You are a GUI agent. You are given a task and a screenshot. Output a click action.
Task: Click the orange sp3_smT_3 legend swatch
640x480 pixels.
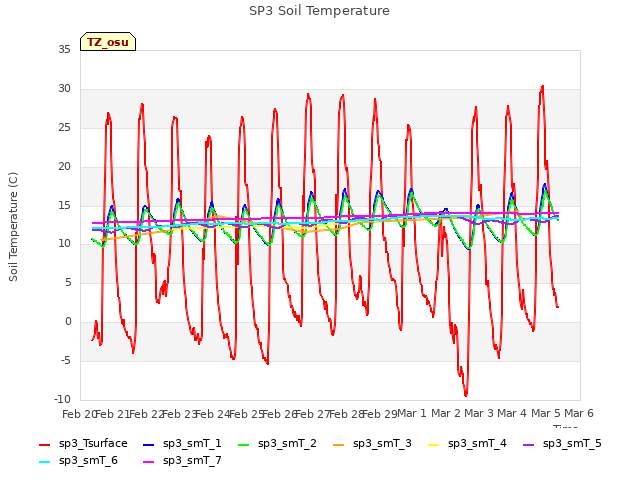(339, 445)
